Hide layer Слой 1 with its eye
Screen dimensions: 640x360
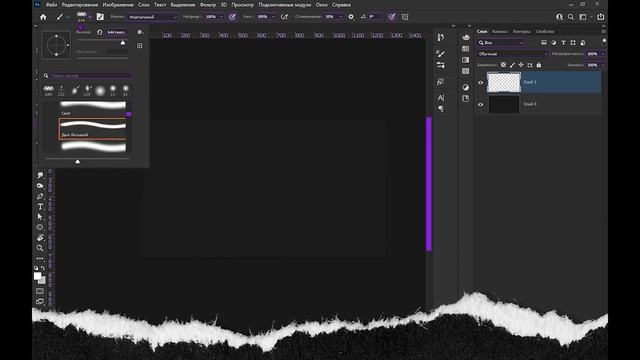click(x=480, y=82)
